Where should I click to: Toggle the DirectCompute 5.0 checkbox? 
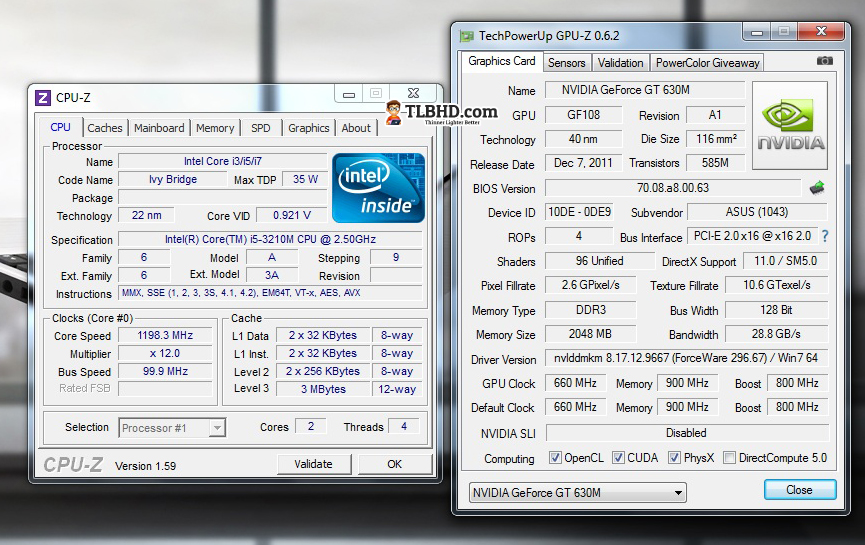pyautogui.click(x=729, y=457)
